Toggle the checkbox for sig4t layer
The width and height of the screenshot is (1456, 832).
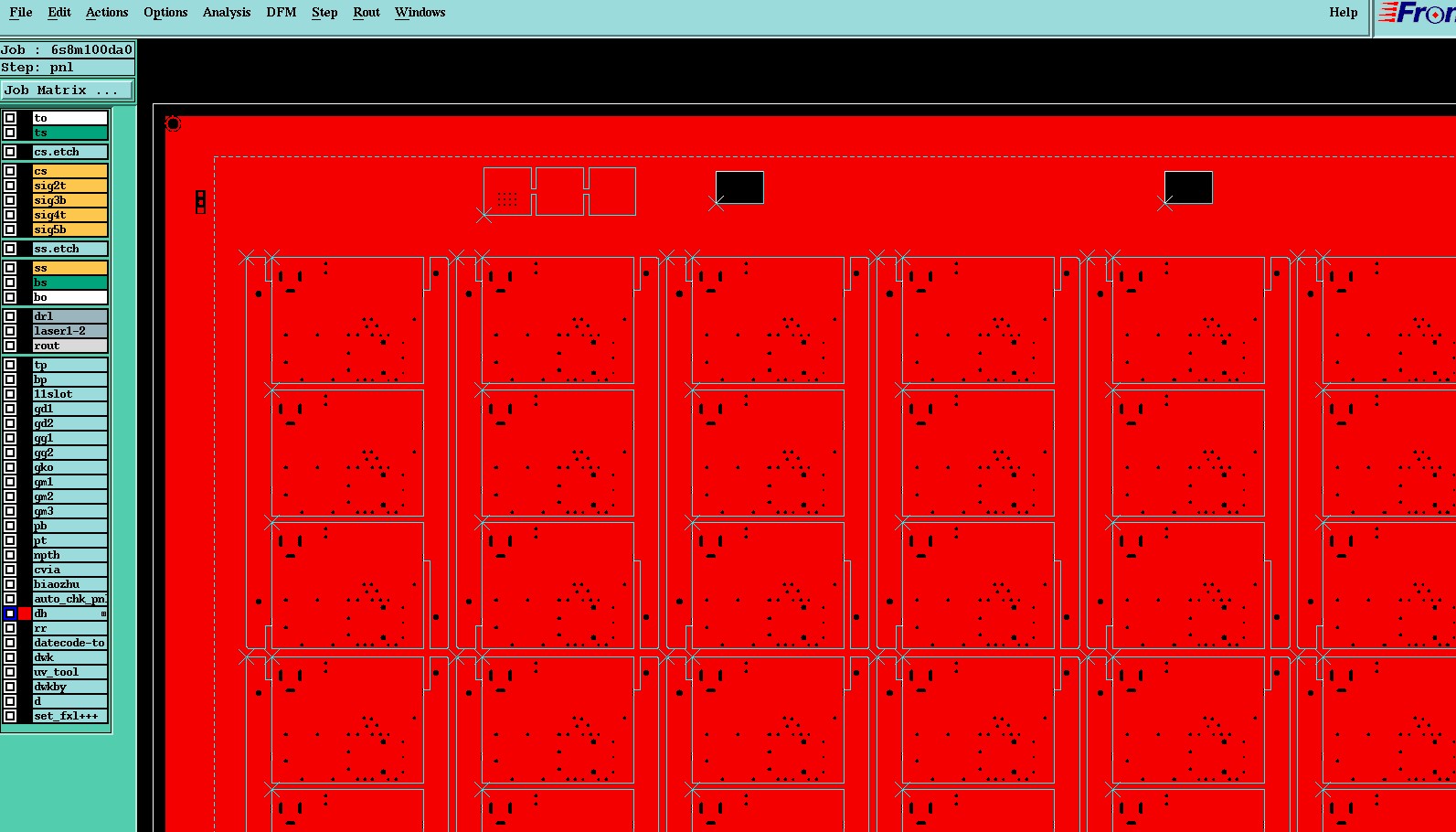[10, 215]
